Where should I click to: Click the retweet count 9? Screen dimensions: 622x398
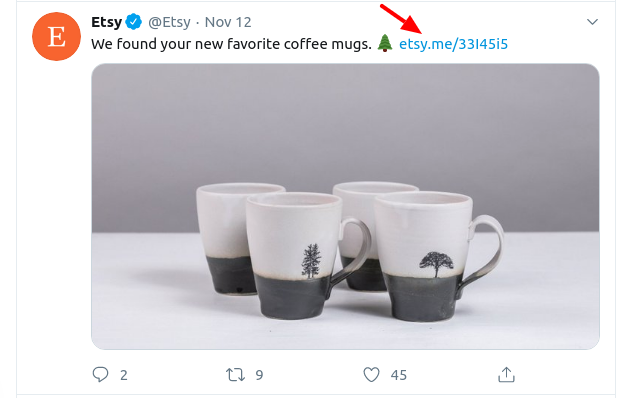point(259,375)
